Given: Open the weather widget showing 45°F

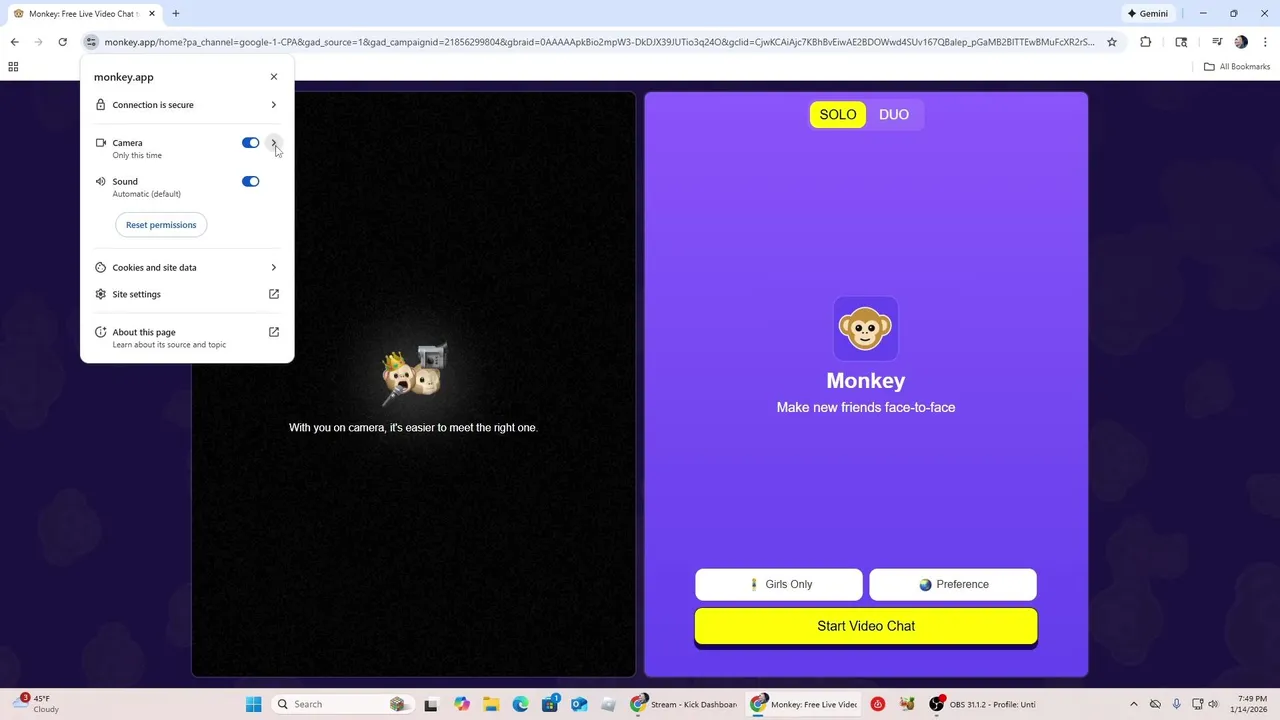Looking at the screenshot, I should point(35,704).
